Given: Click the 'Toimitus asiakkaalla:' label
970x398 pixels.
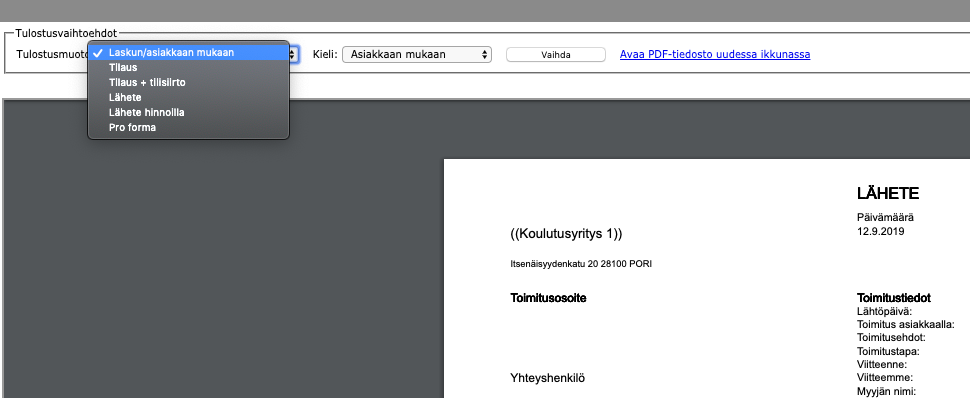Looking at the screenshot, I should (x=905, y=324).
